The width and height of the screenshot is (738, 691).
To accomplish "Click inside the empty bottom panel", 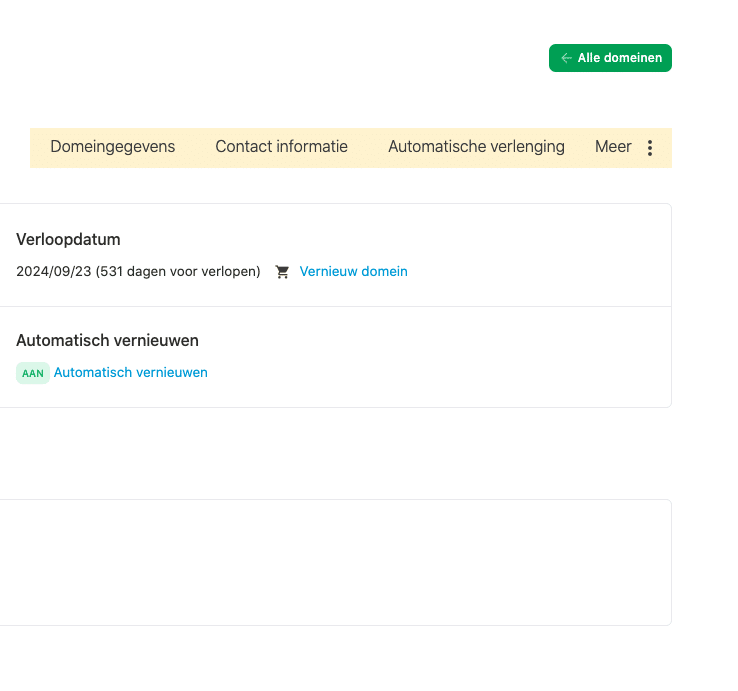I will (x=335, y=562).
